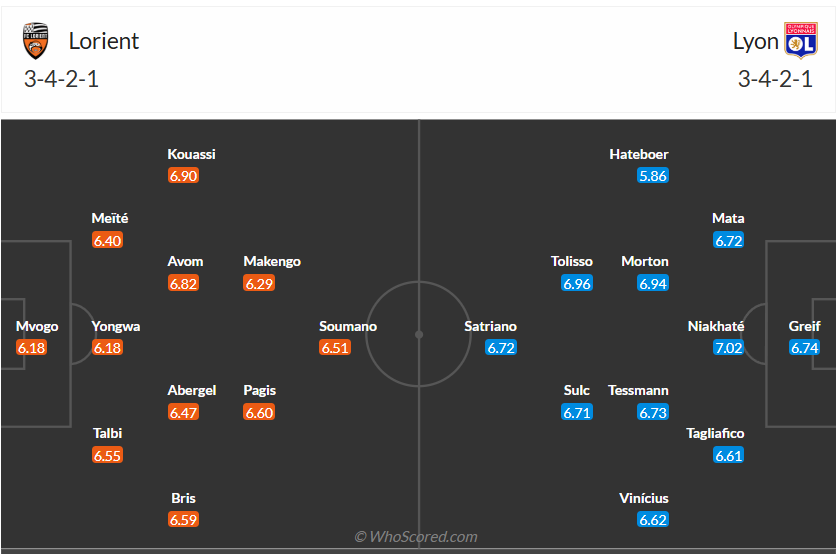Open Tolisso's player name link

point(572,261)
